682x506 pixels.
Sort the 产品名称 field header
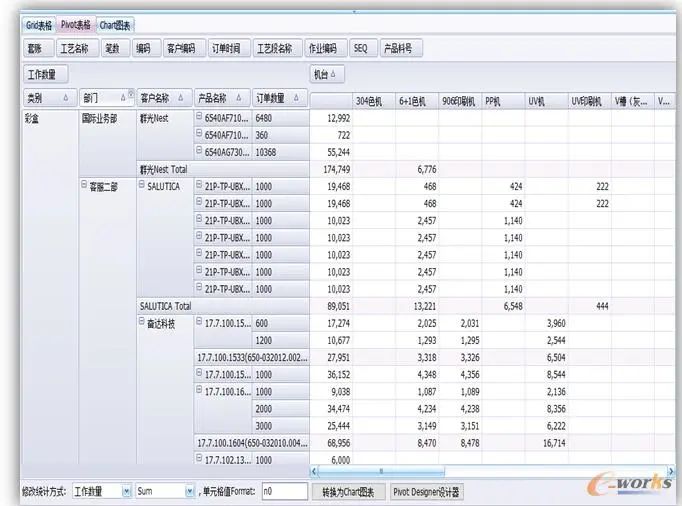coord(239,98)
